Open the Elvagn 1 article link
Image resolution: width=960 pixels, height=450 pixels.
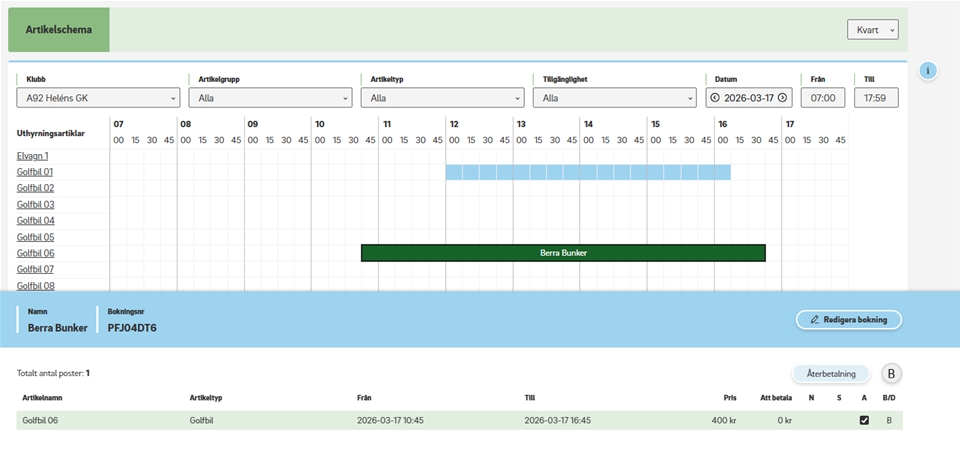[33, 156]
